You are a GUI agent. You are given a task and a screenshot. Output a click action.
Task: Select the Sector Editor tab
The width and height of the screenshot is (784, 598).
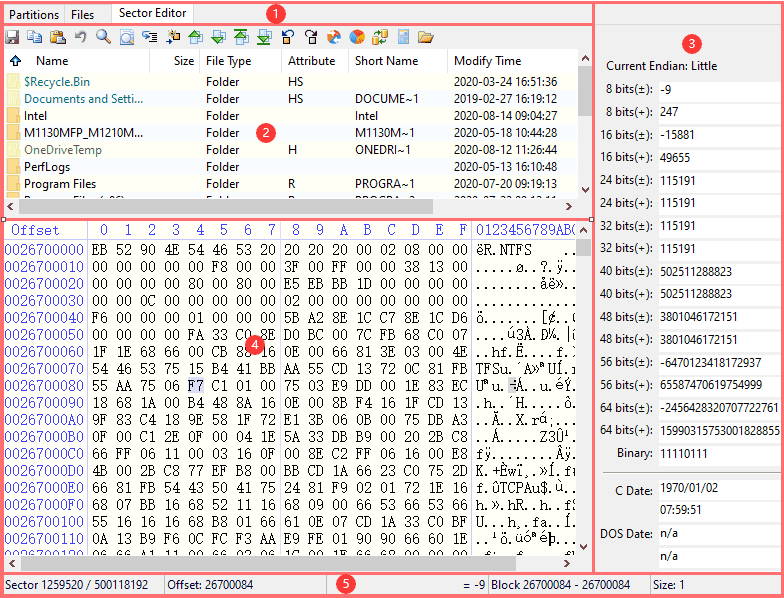[x=150, y=14]
